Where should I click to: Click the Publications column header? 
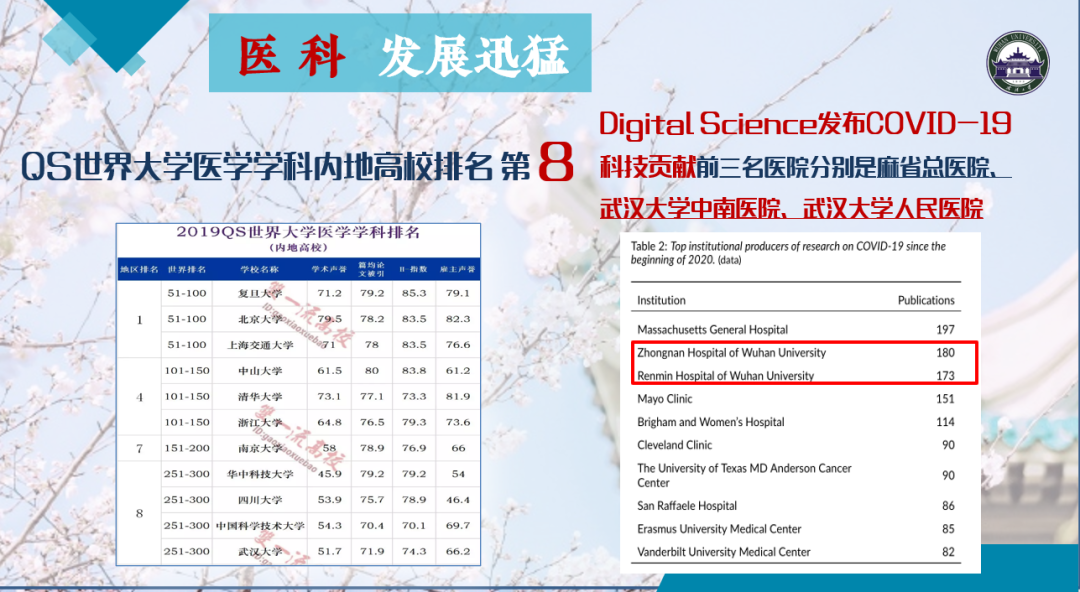[x=926, y=300]
